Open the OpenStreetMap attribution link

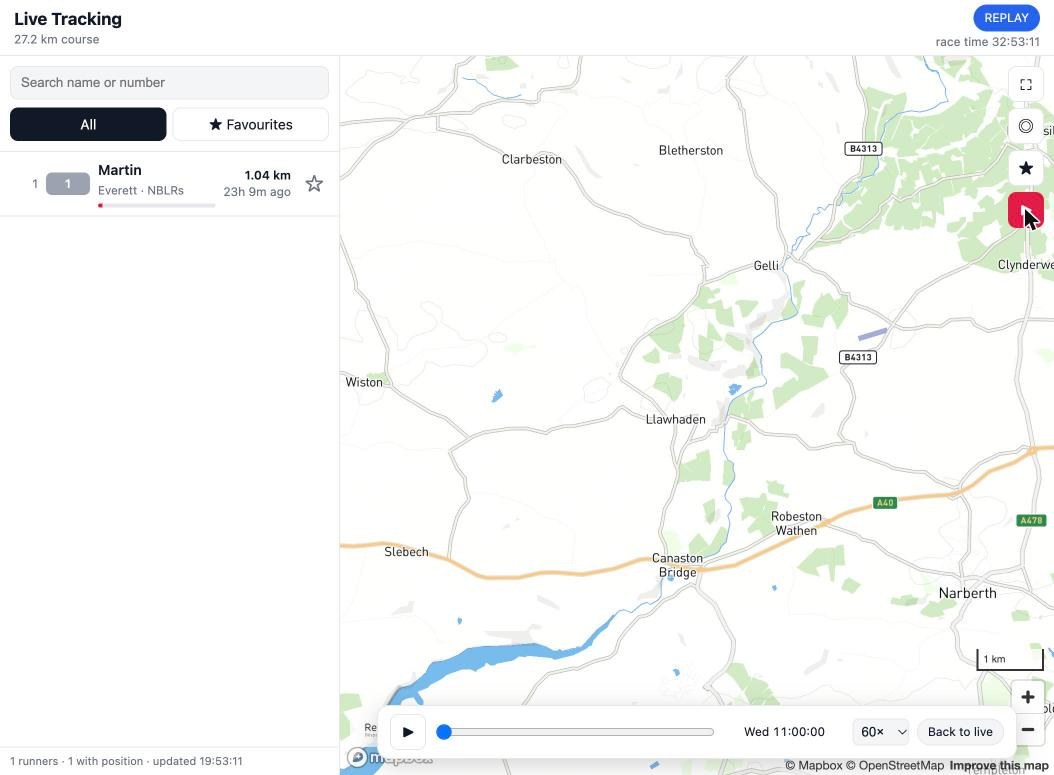[x=895, y=766]
